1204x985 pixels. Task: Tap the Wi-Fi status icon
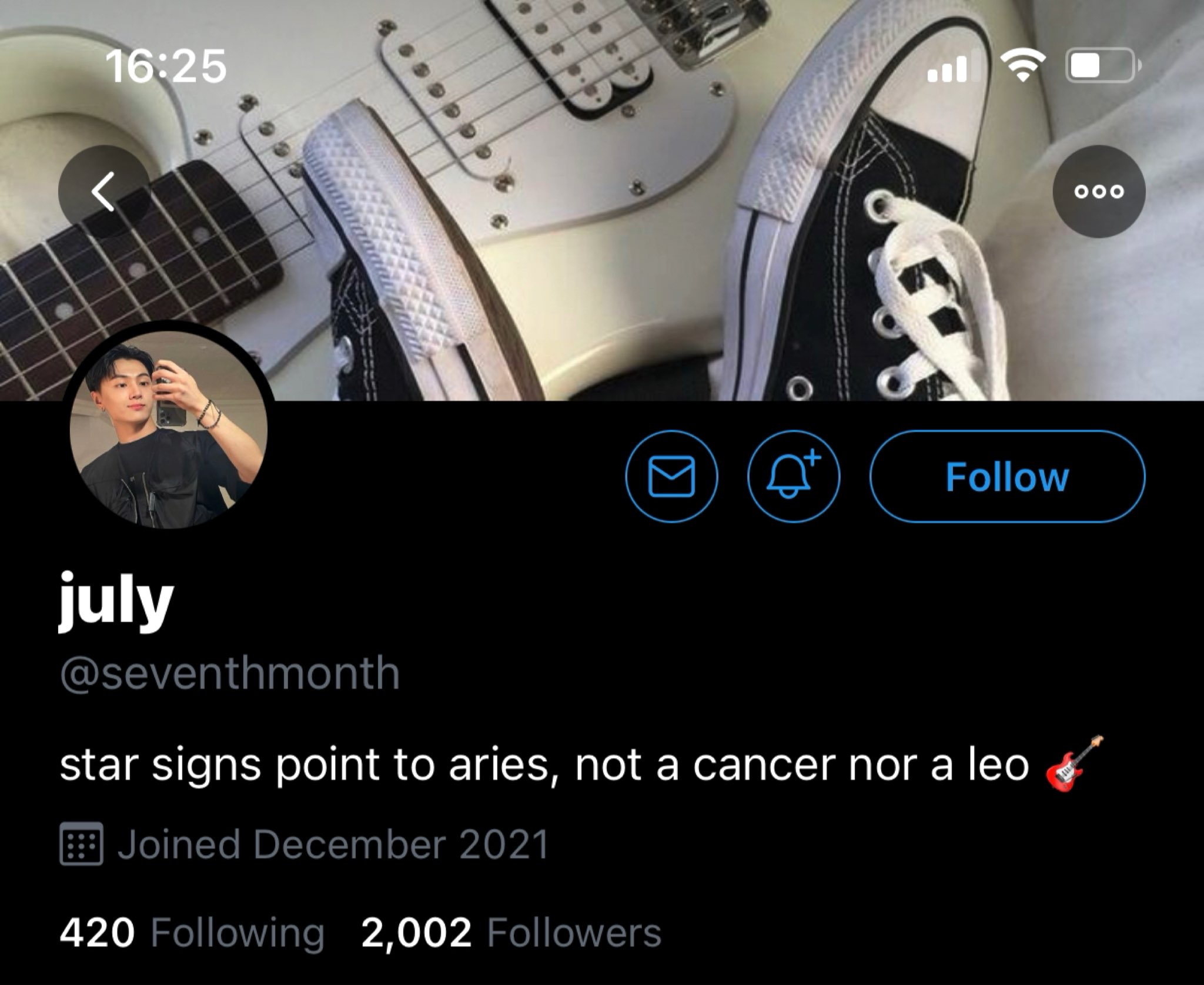tap(1023, 65)
